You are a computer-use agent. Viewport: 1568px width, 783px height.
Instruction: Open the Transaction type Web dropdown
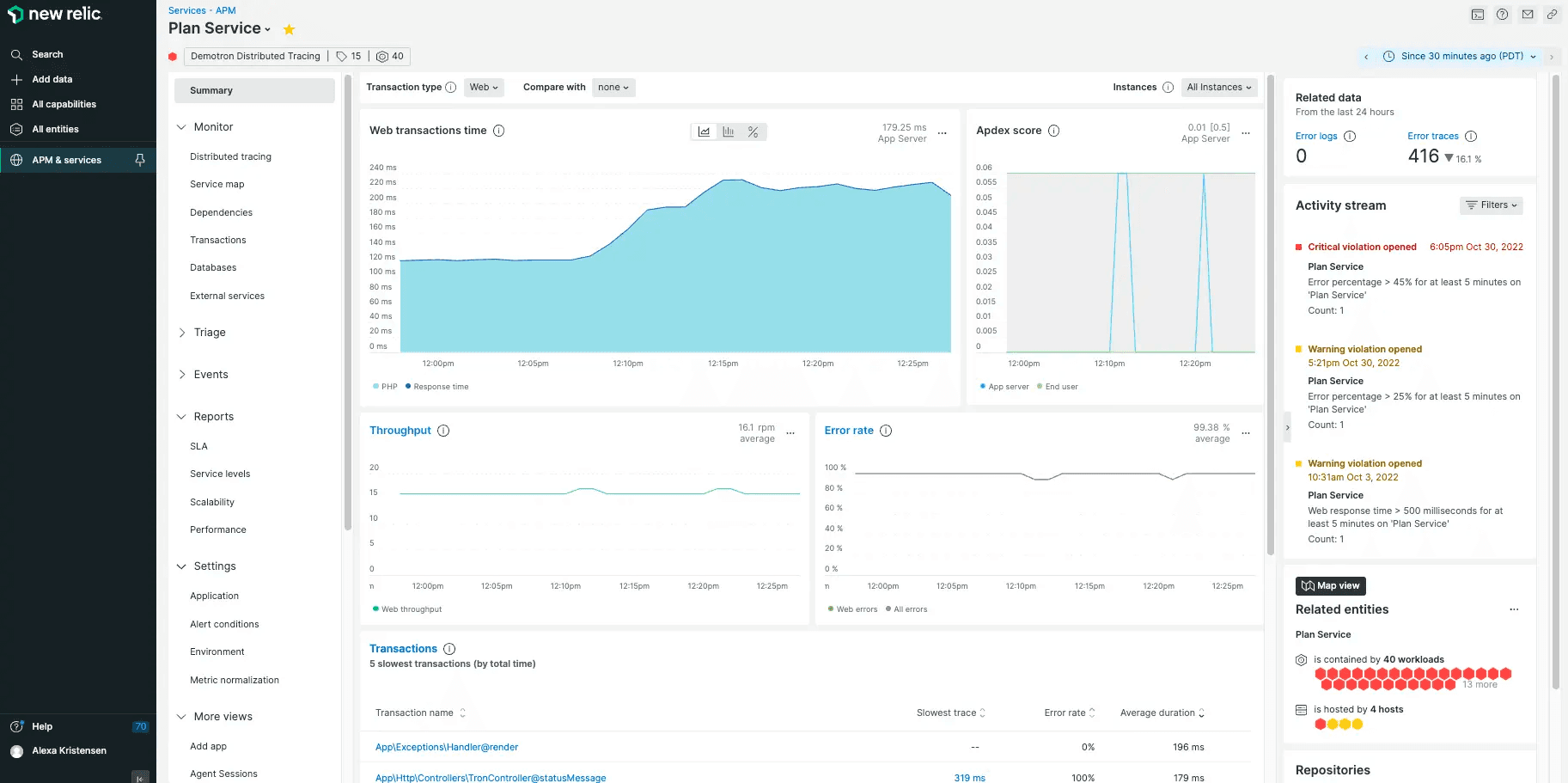483,87
